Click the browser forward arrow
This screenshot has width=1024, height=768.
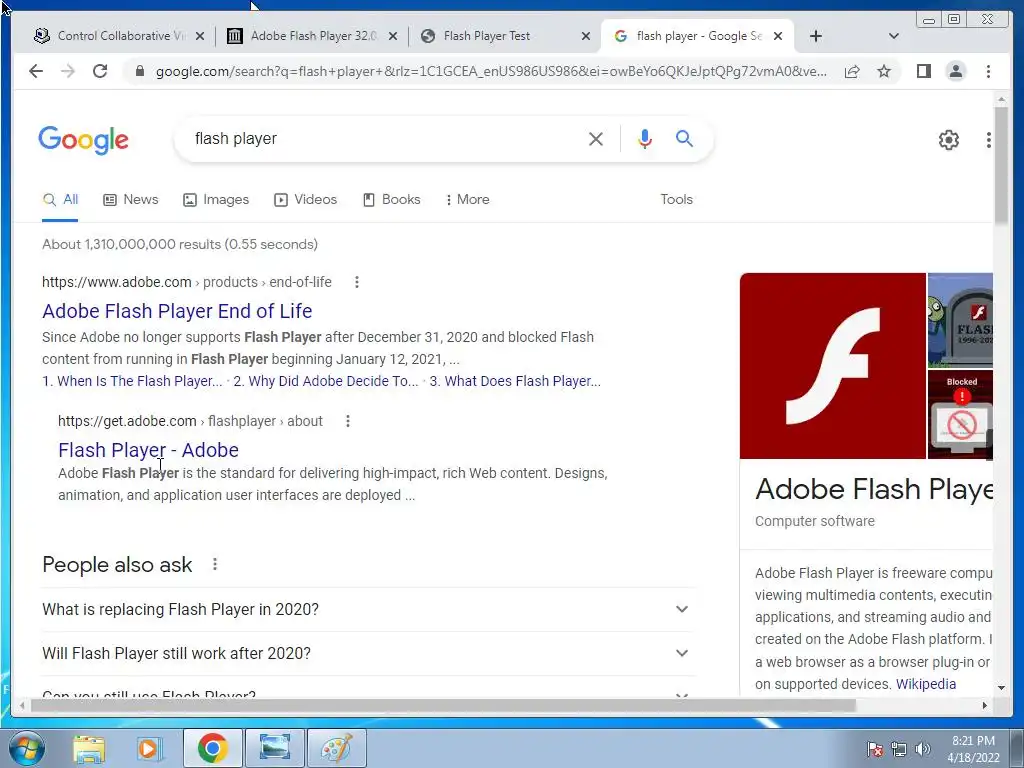[x=68, y=71]
